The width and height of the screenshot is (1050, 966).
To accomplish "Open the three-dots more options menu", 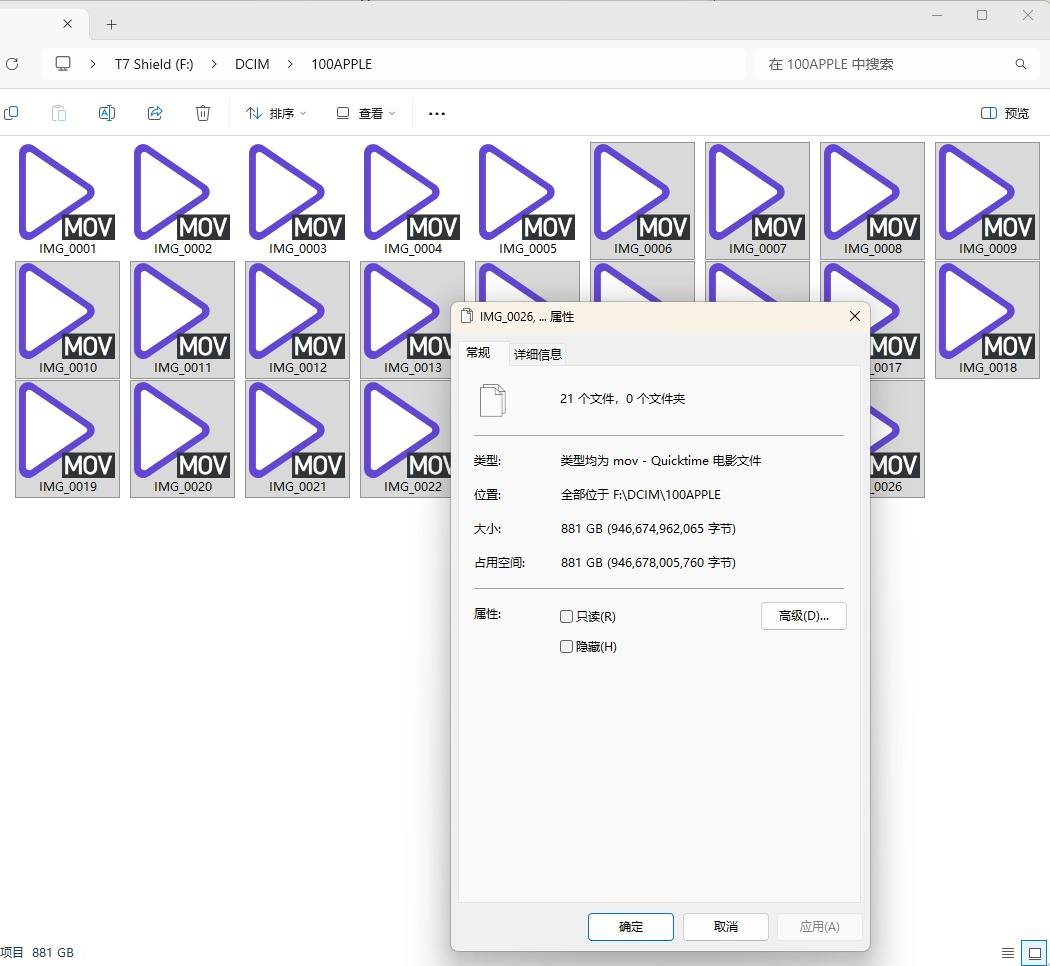I will tap(436, 113).
